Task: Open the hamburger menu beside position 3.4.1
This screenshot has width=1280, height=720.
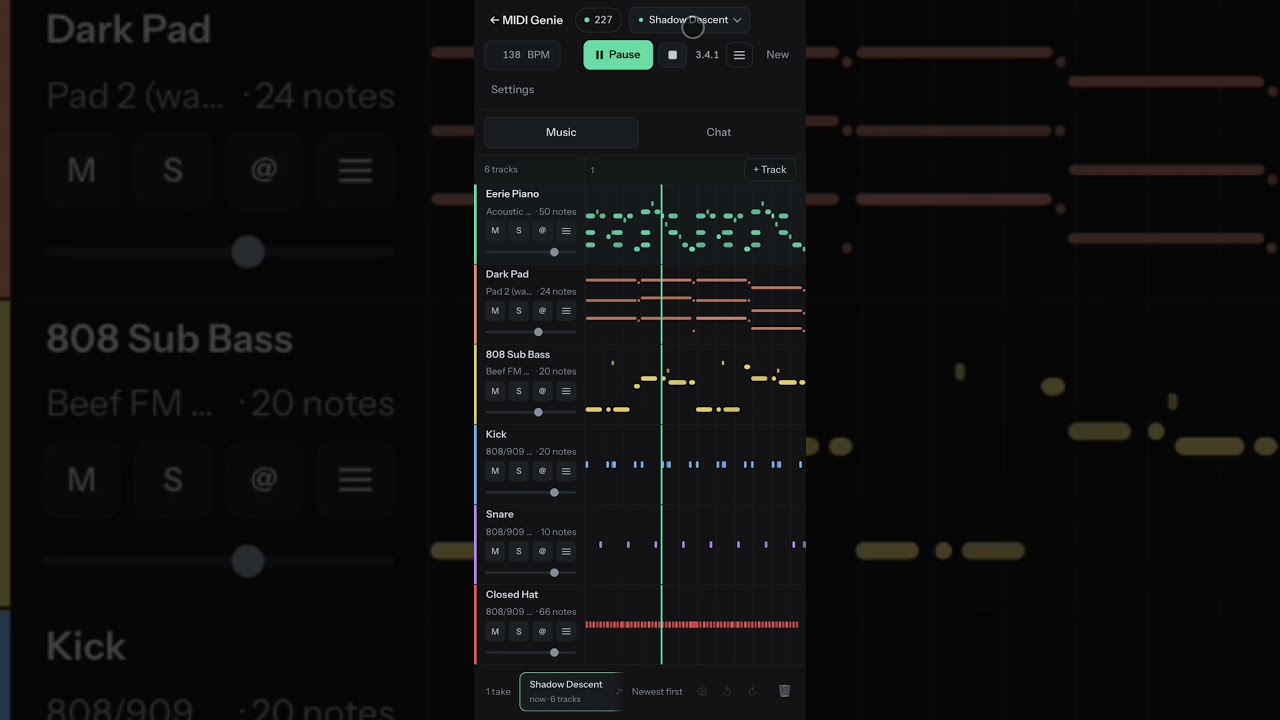Action: [739, 55]
